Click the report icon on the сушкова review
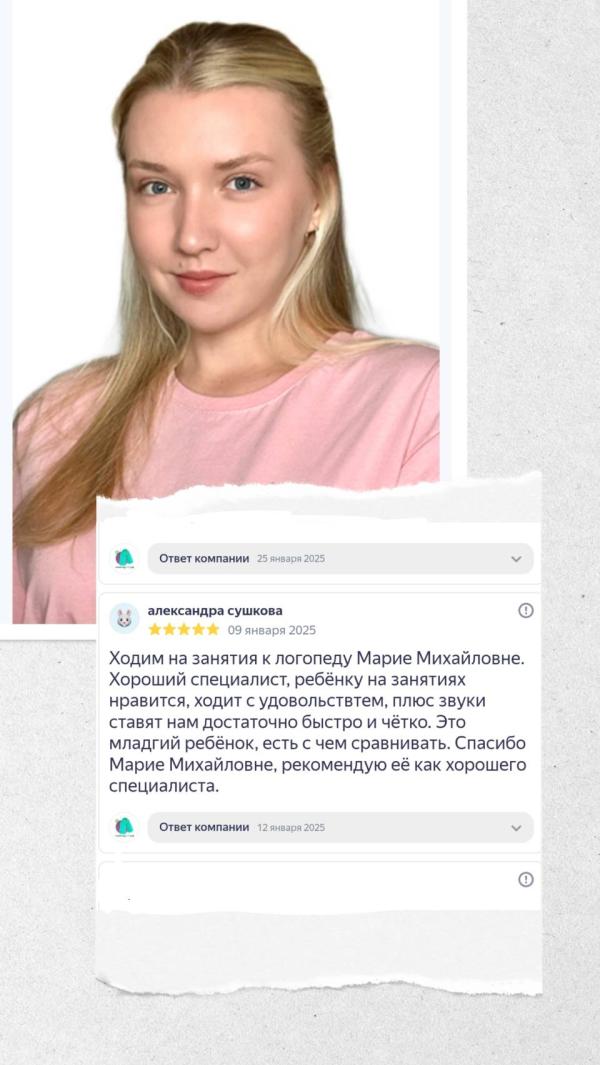Image resolution: width=600 pixels, height=1065 pixels. (x=525, y=611)
